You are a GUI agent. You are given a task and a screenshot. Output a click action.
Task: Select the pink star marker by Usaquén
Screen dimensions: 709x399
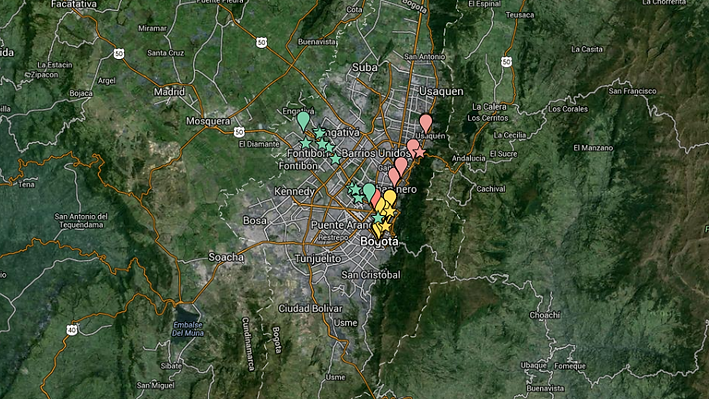click(420, 152)
